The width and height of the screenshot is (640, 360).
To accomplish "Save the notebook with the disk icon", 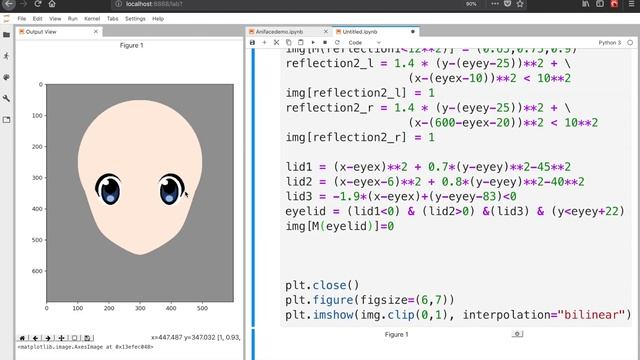I will pos(252,42).
